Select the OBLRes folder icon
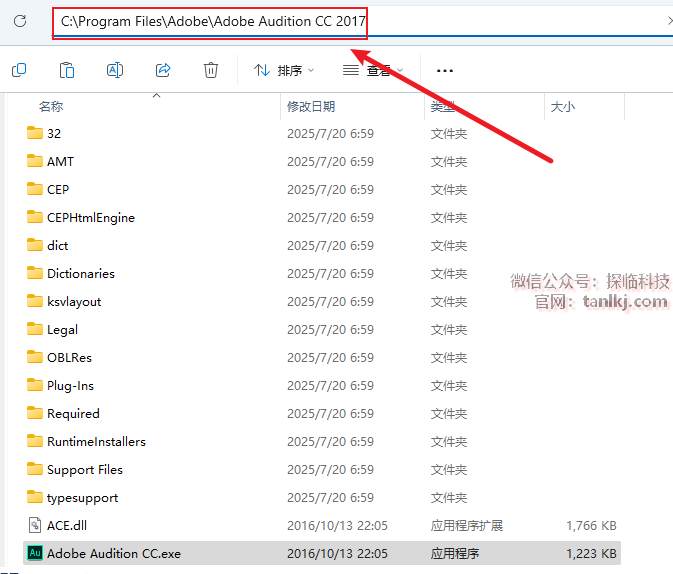Screen dimensions: 673x574 point(35,357)
